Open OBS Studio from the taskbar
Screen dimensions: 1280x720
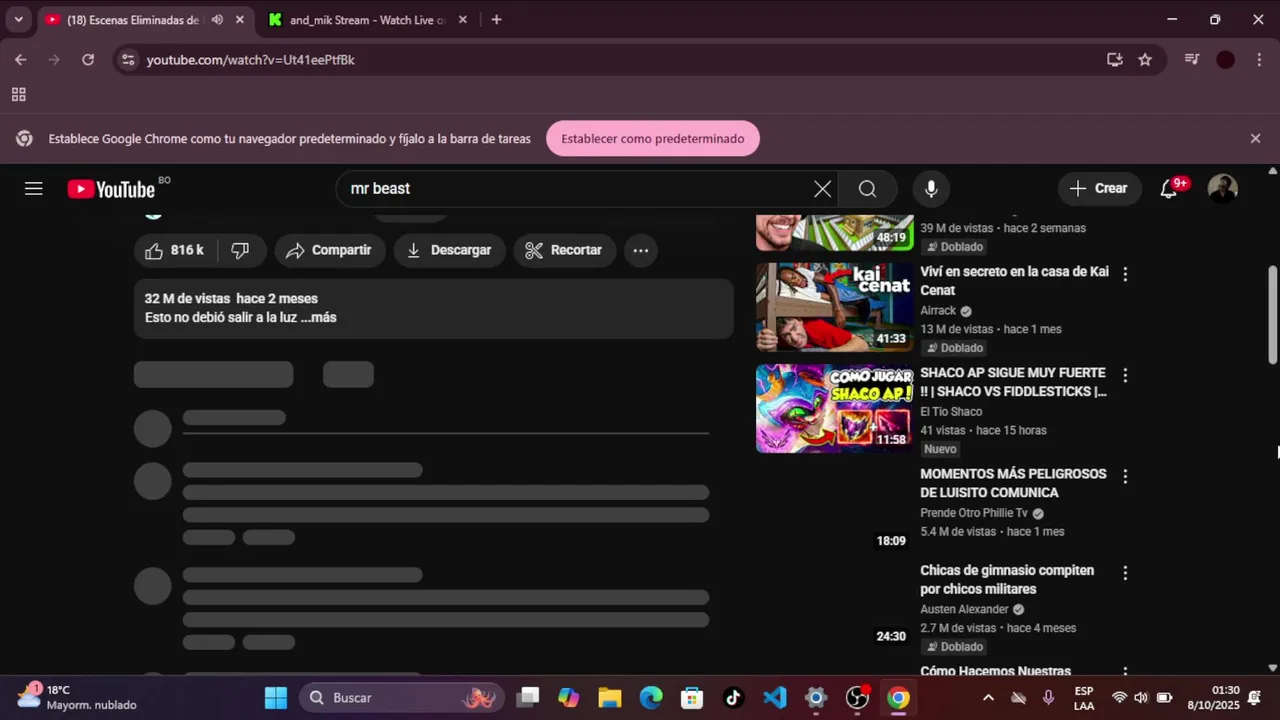[857, 698]
